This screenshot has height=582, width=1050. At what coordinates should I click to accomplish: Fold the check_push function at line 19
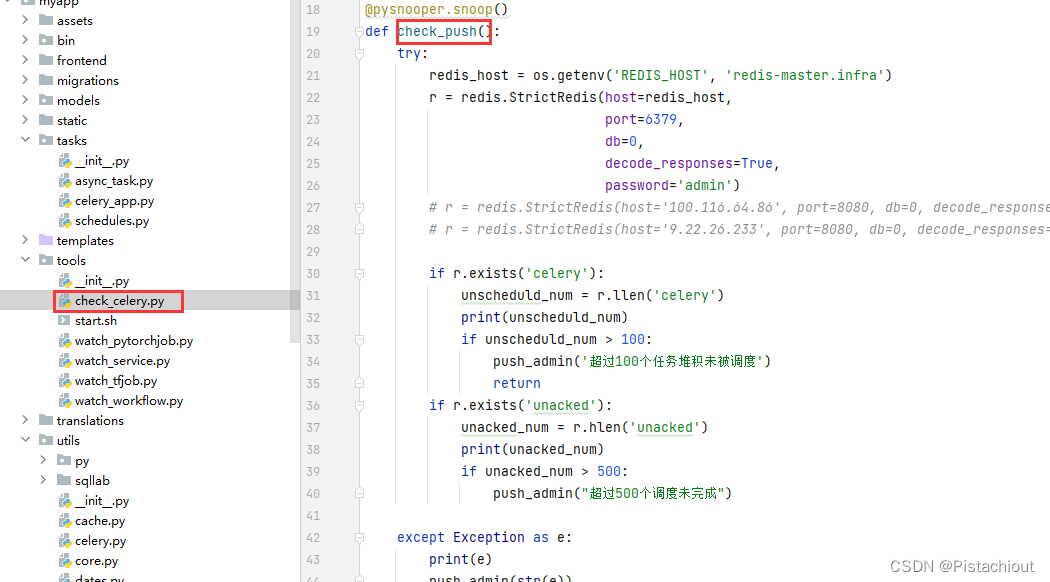[360, 31]
